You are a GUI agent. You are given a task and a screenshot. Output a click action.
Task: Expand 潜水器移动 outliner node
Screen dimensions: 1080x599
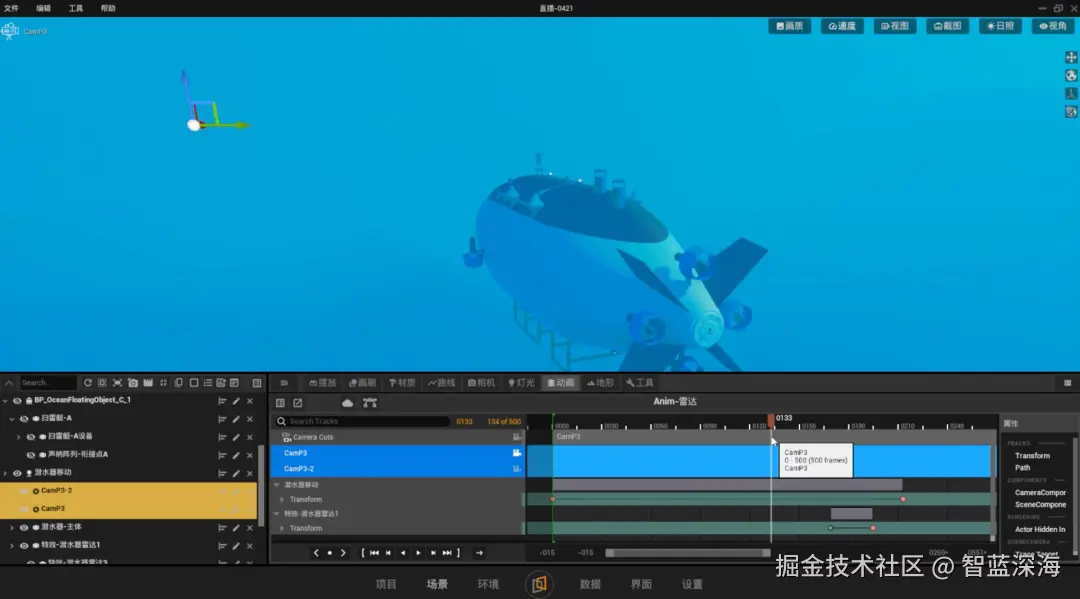[x=6, y=473]
